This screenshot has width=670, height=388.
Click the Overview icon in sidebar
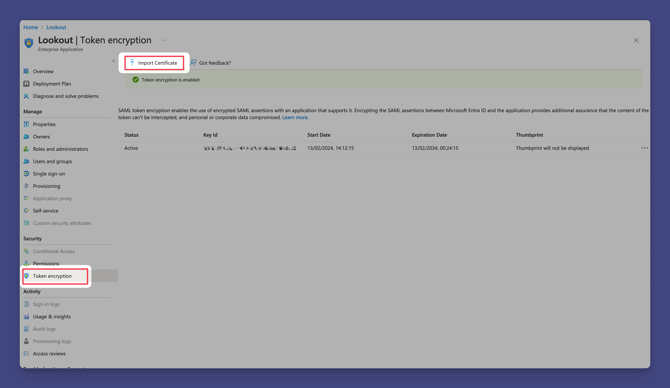tap(26, 71)
